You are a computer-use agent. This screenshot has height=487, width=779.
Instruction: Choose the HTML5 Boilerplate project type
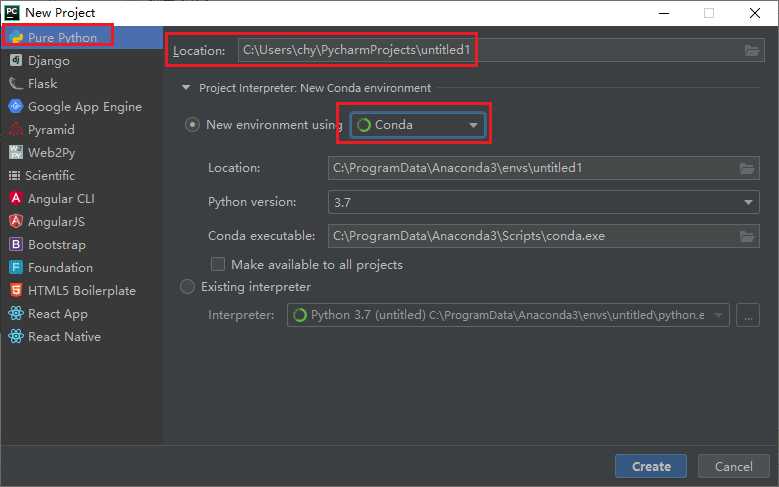tap(82, 290)
